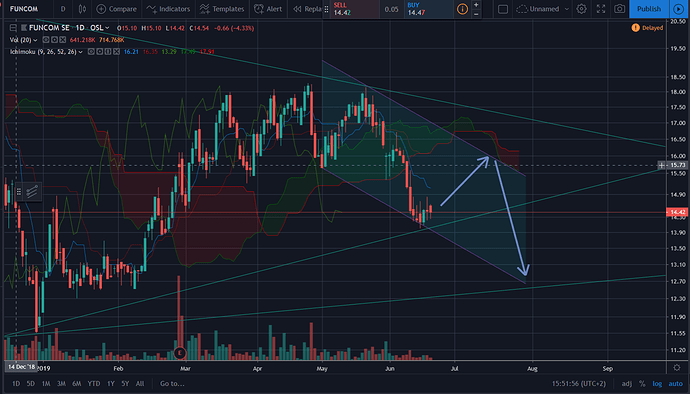Click the play icon next to Publish
Screen dimensions: 690x394
tap(678, 9)
